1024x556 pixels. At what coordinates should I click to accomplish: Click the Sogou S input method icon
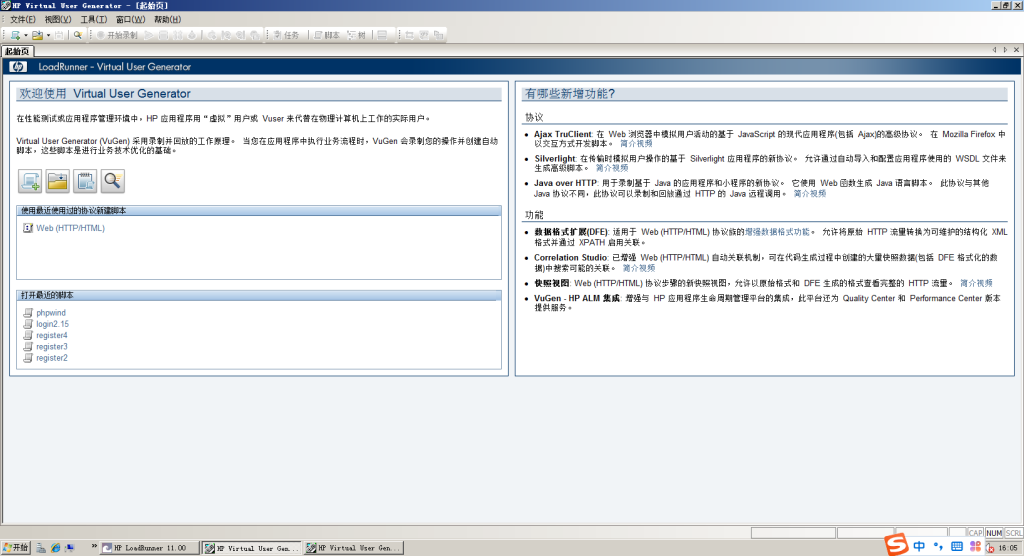pyautogui.click(x=897, y=544)
